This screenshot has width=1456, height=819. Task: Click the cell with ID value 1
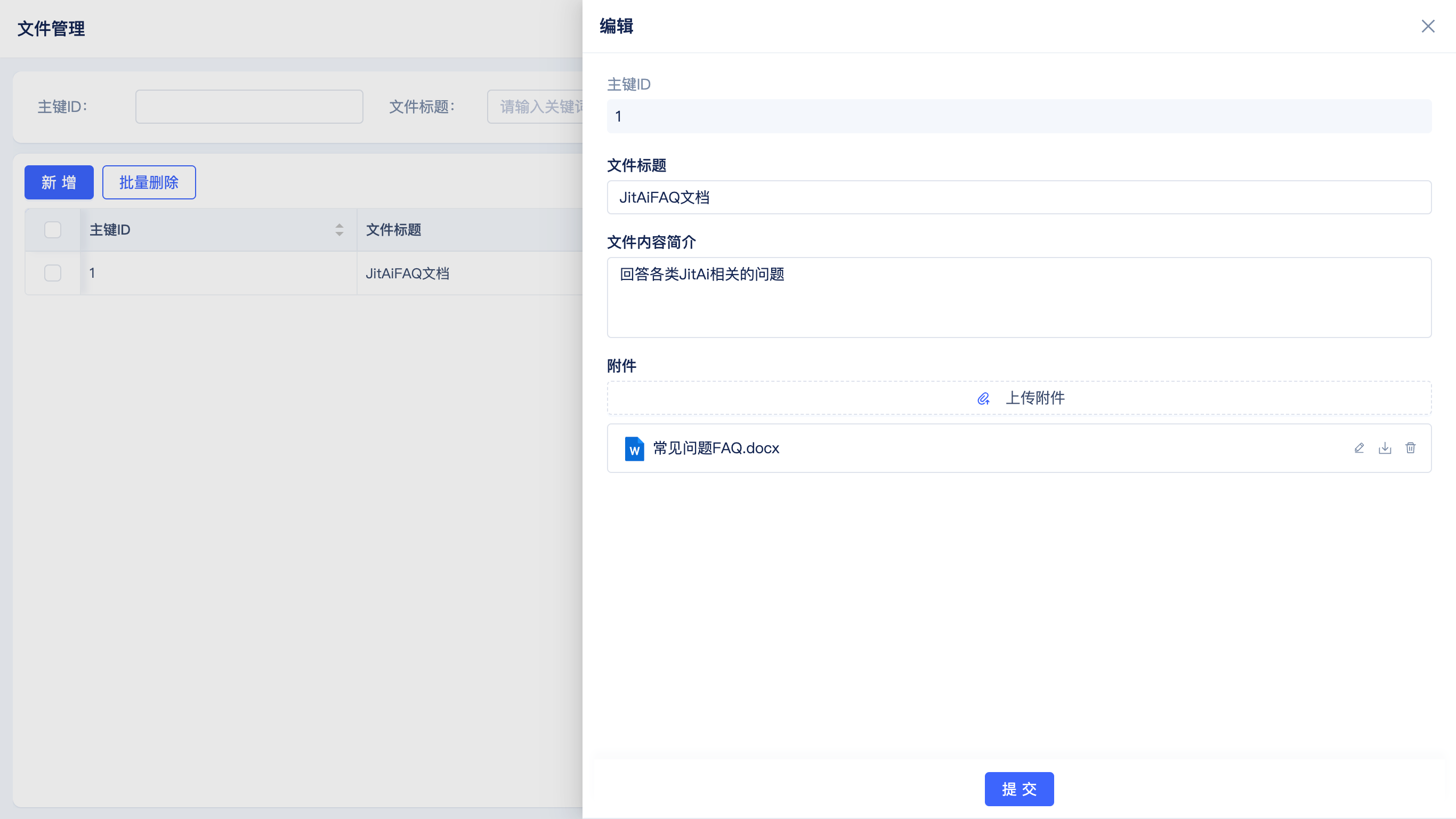[218, 273]
